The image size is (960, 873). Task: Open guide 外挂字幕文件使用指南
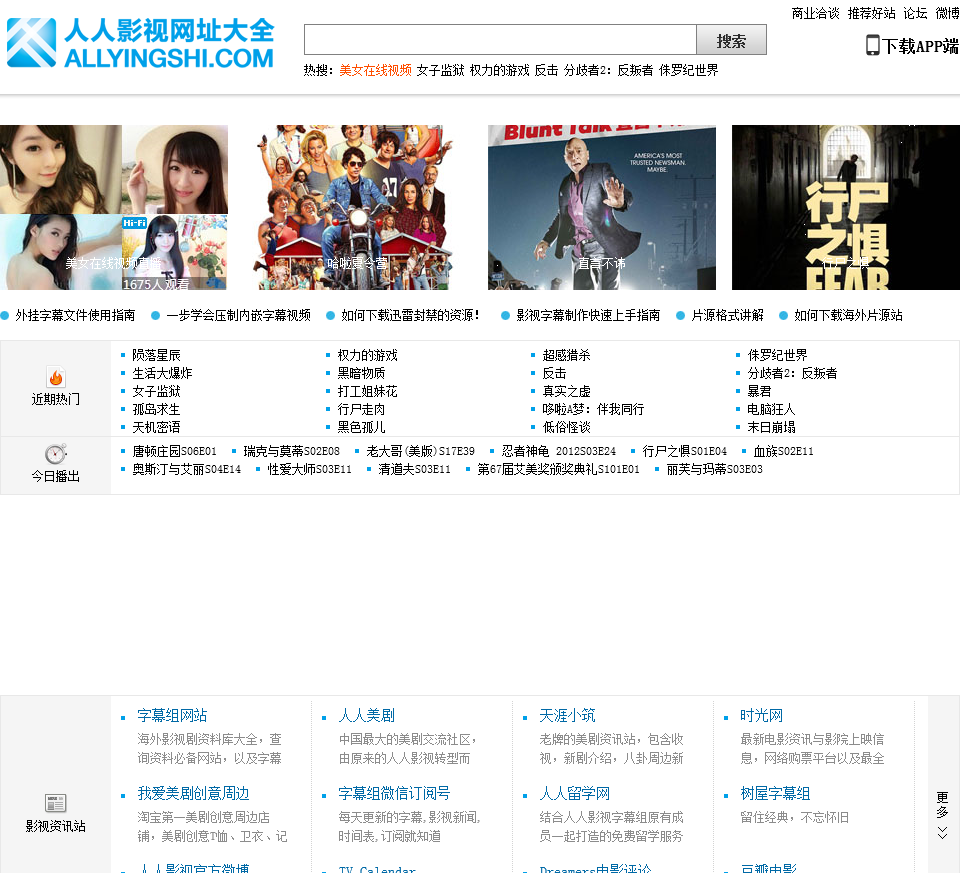[75, 315]
